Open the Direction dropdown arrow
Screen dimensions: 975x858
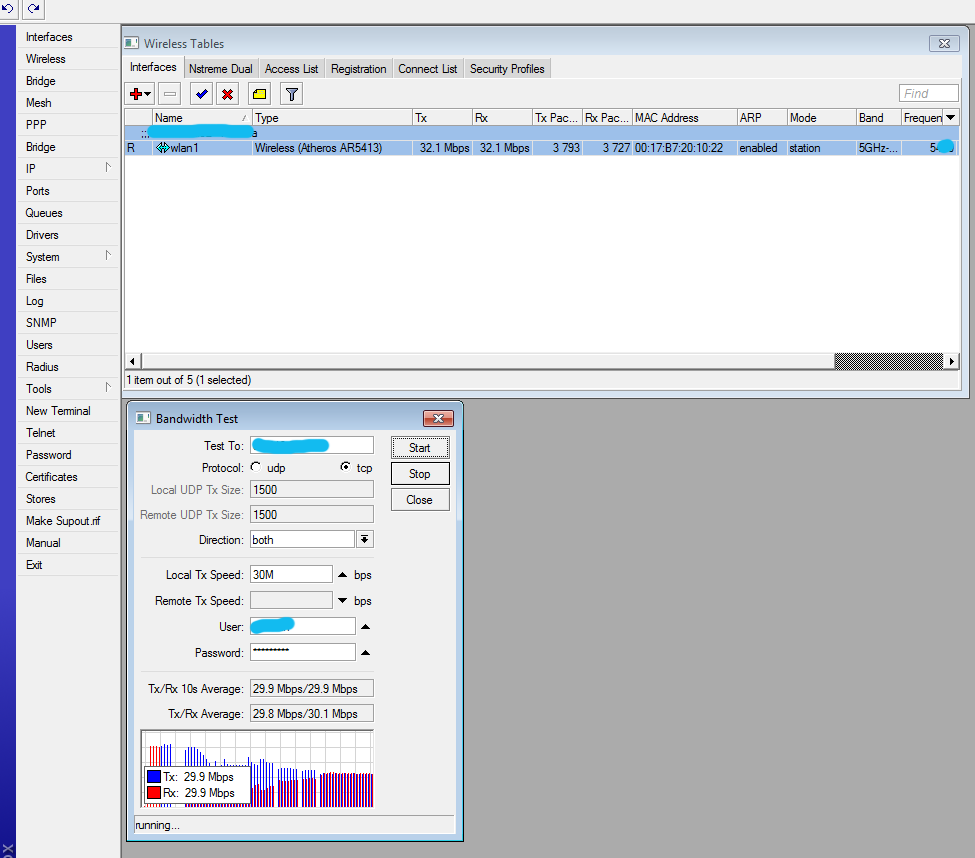365,540
